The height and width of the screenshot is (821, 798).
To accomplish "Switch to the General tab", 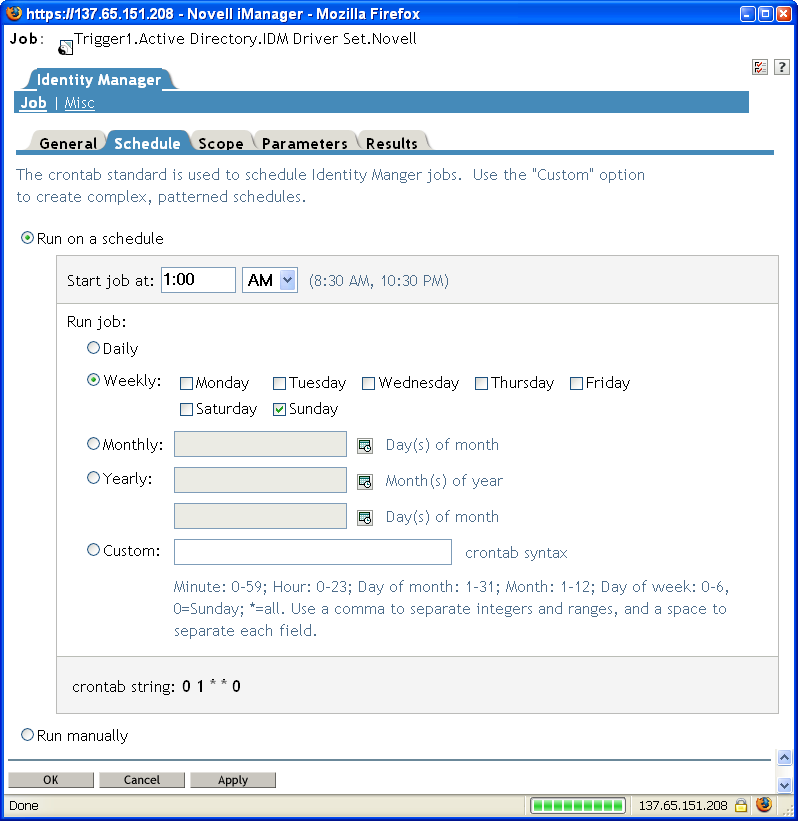I will pyautogui.click(x=68, y=143).
